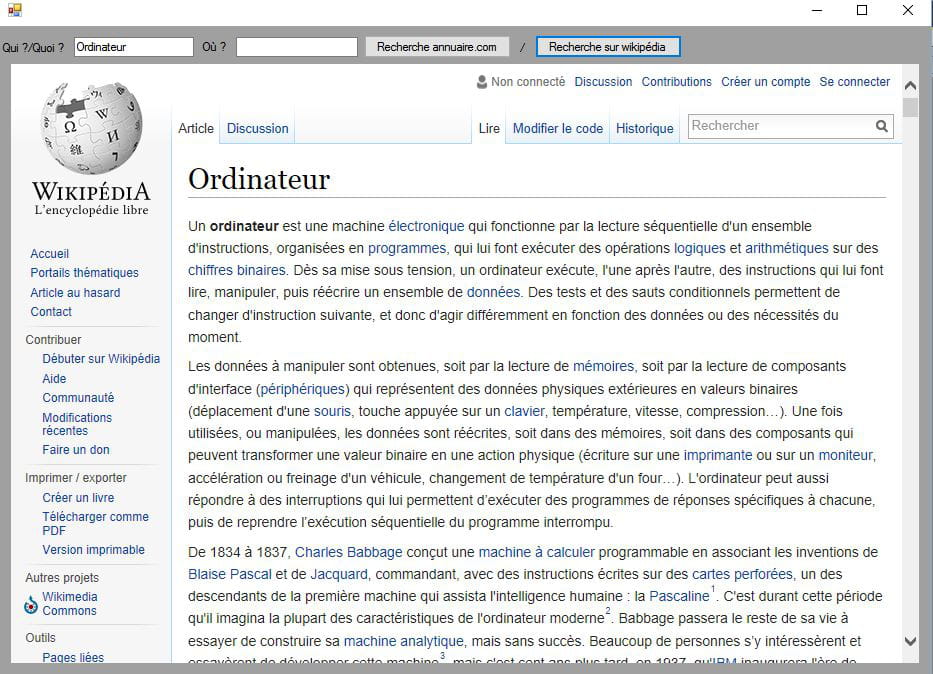Open Article au hasard link
Viewport: 933px width, 674px height.
[75, 293]
